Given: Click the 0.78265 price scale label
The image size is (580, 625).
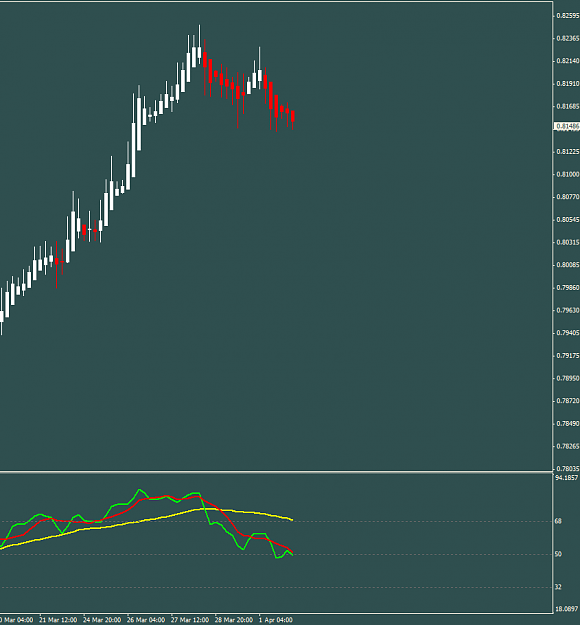Looking at the screenshot, I should [568, 446].
